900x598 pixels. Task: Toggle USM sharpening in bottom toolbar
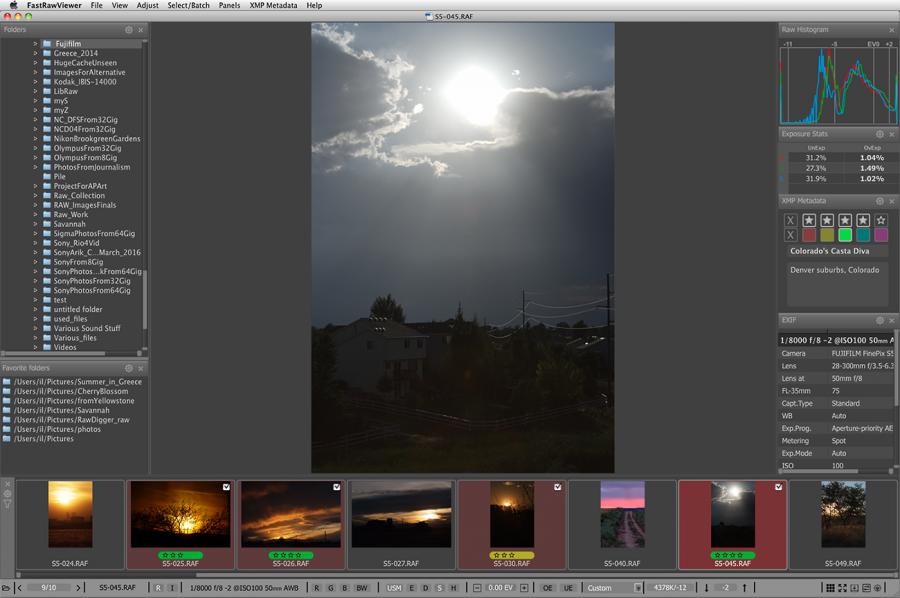point(395,587)
